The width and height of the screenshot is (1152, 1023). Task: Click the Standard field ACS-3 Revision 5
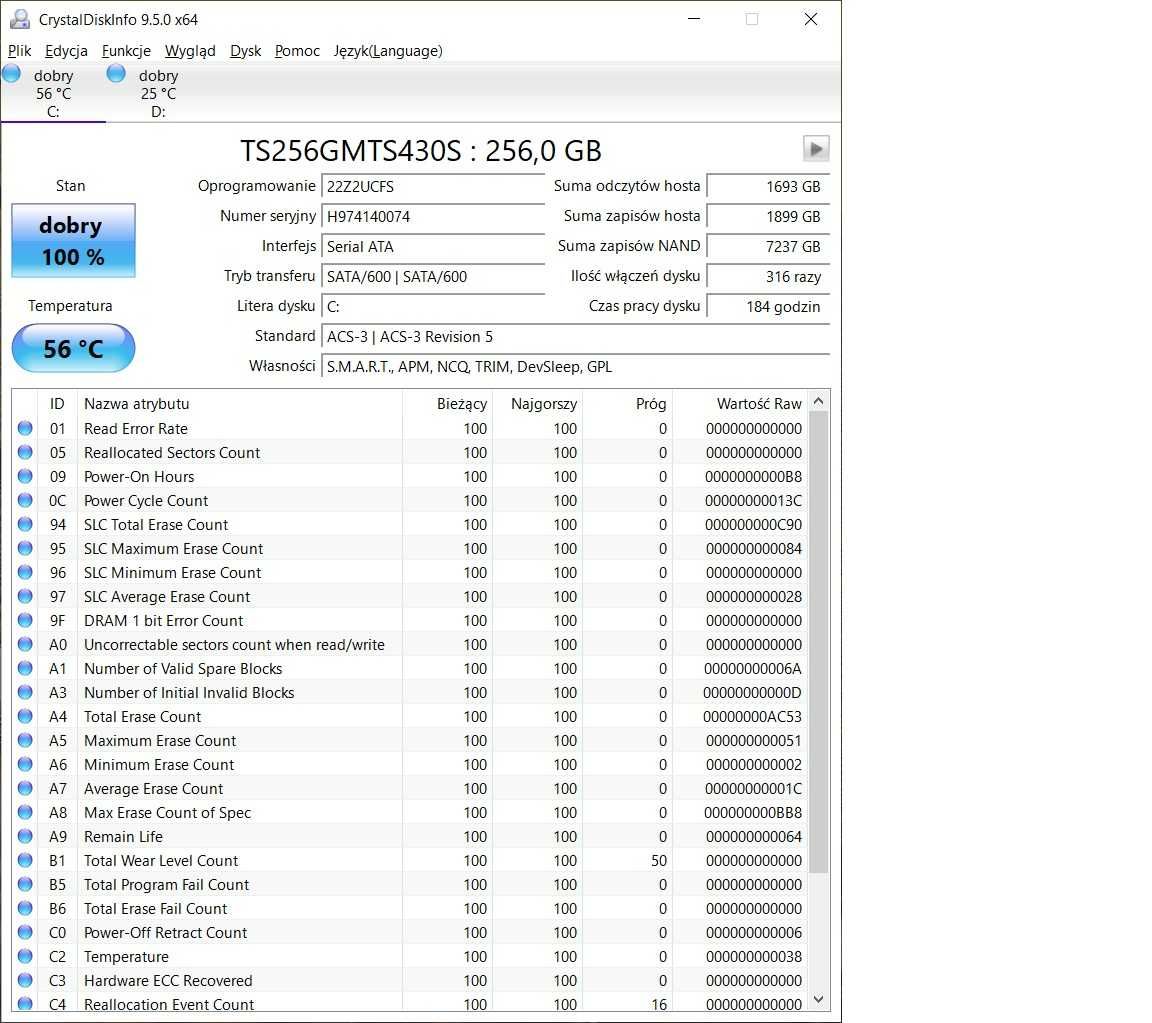pos(576,337)
